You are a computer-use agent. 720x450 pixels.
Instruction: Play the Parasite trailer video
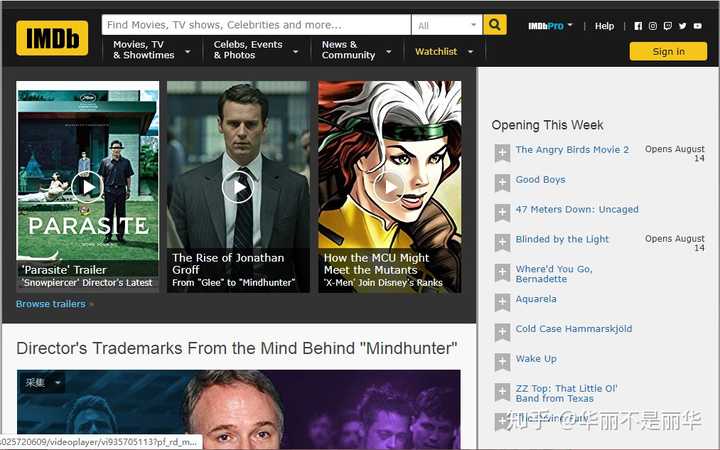(87, 187)
